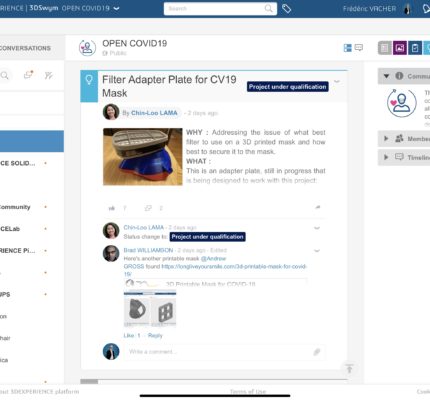Open the 3DEXPERIENCE platform footer link

[x=39, y=391]
